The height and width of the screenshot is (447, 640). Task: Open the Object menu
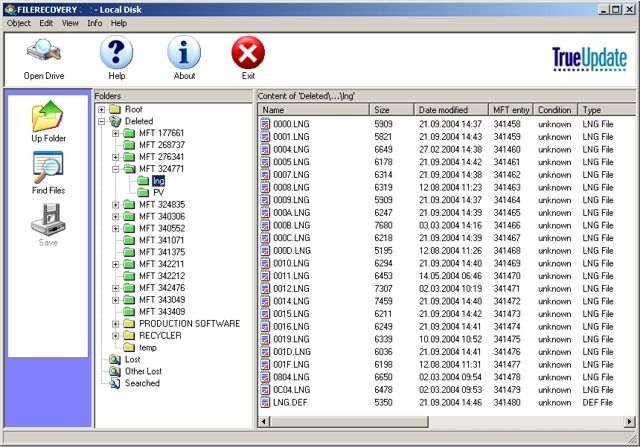click(x=19, y=22)
